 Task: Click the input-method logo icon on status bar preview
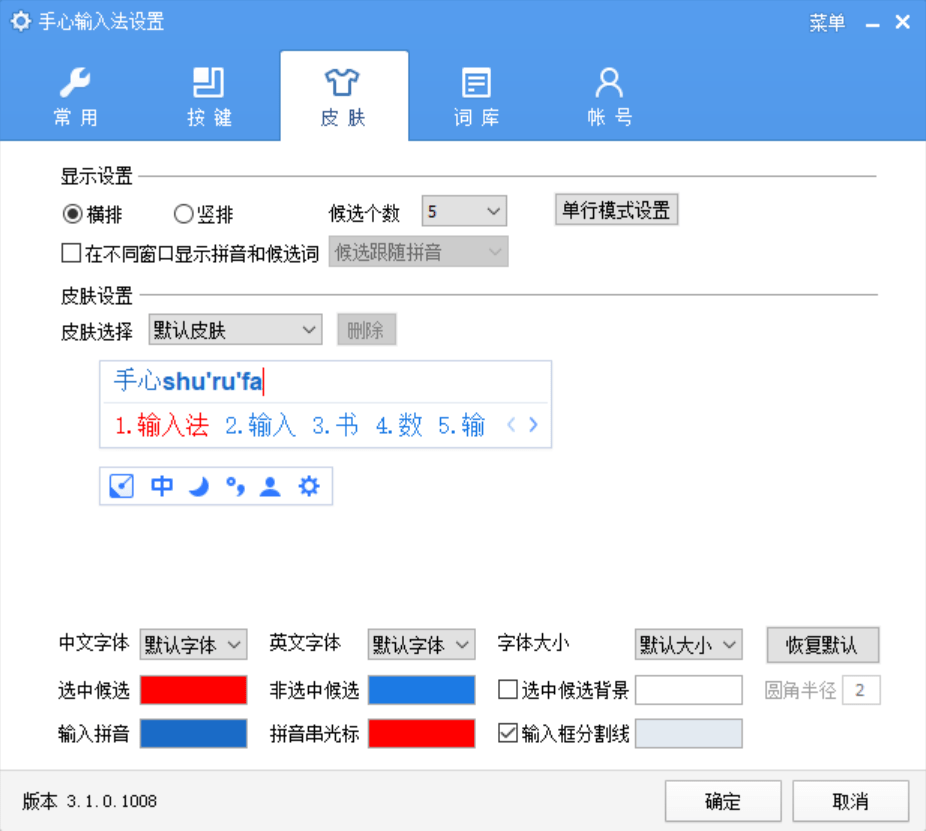click(122, 487)
